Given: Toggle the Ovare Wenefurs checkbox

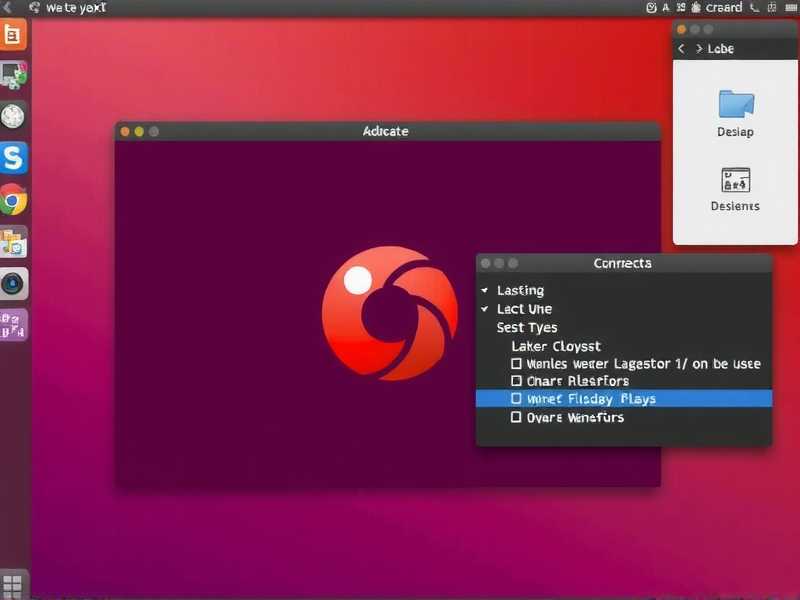Looking at the screenshot, I should [517, 417].
